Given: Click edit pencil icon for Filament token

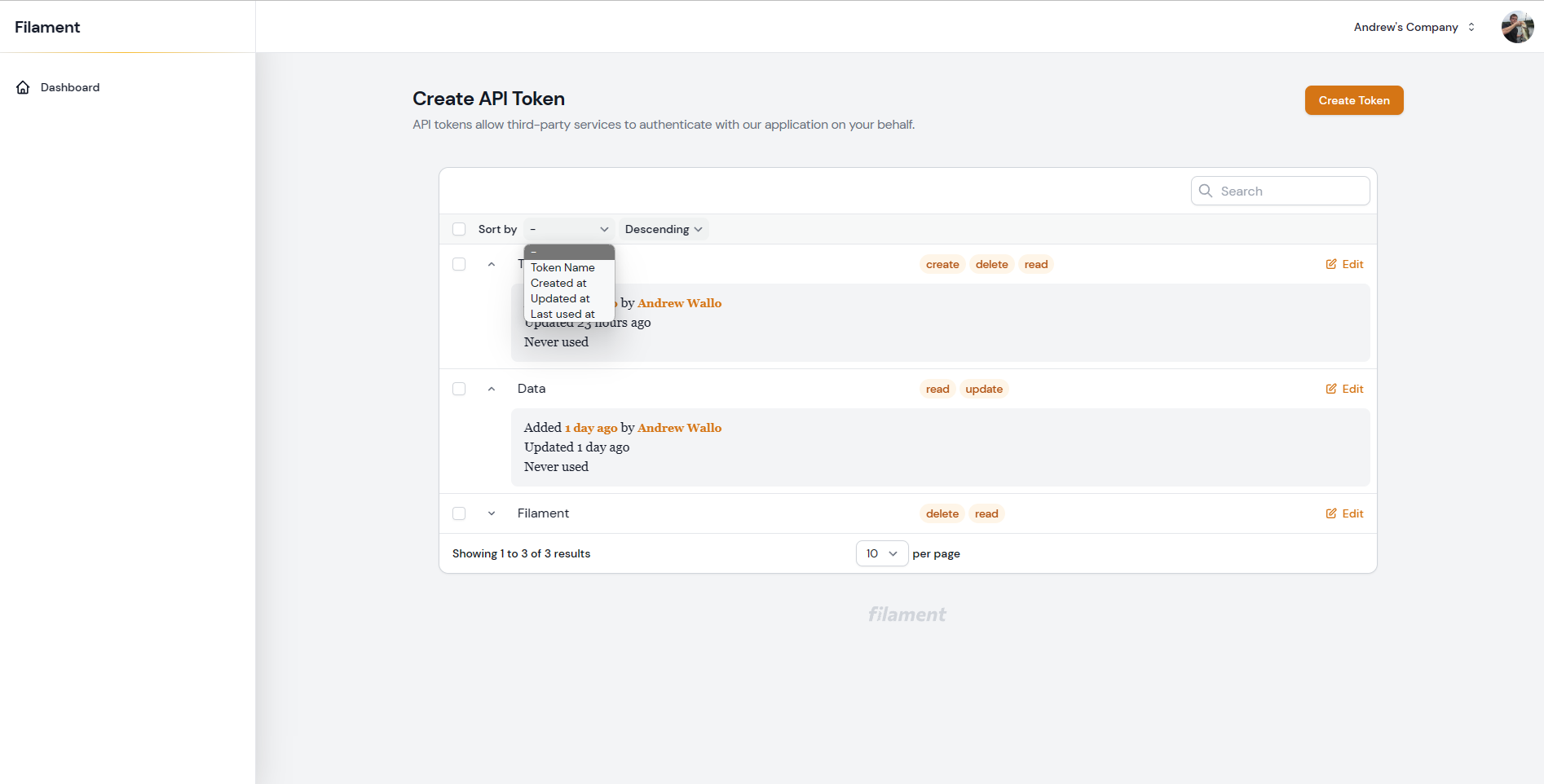Looking at the screenshot, I should [1331, 513].
